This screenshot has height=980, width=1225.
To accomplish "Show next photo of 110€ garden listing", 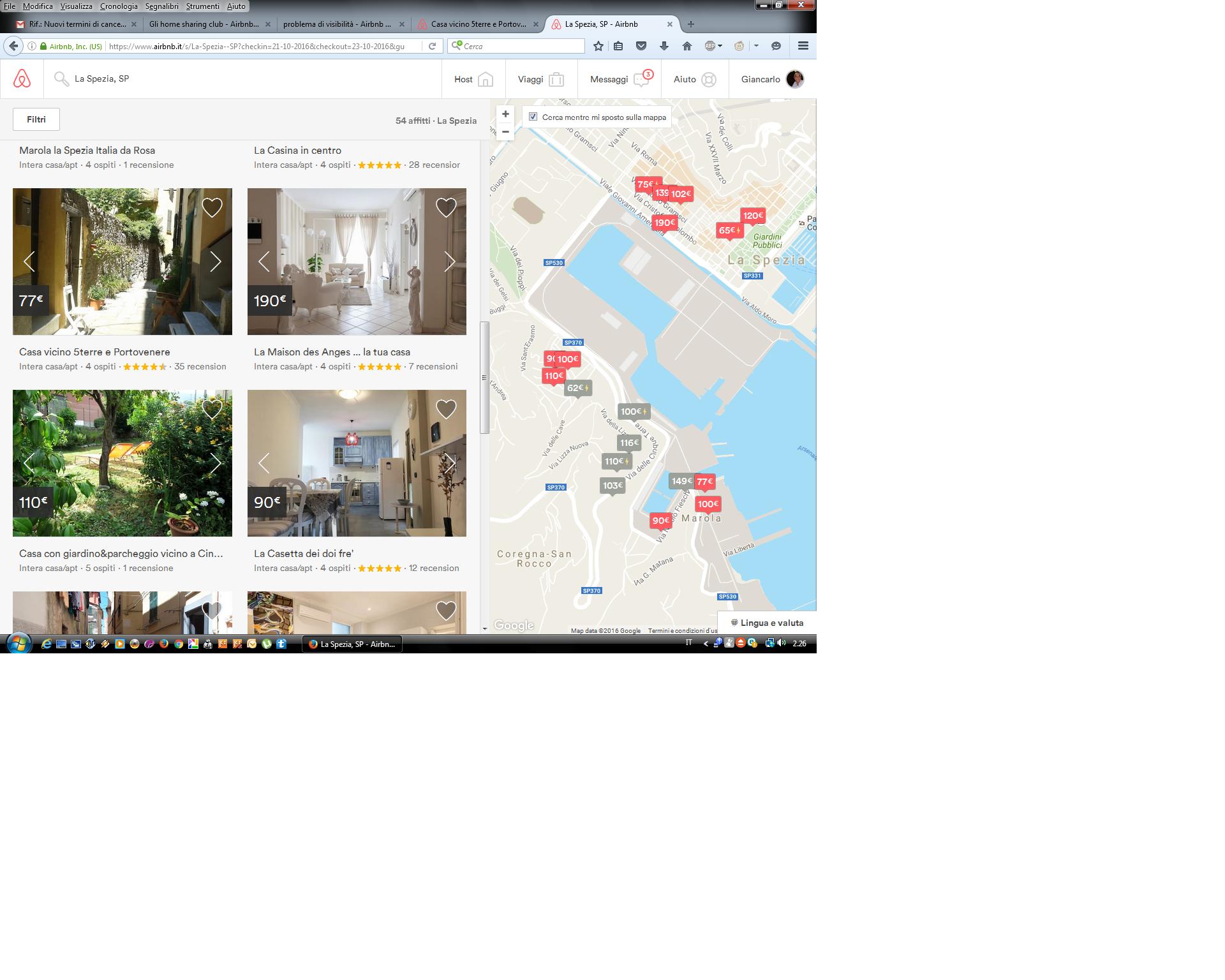I will coord(216,463).
